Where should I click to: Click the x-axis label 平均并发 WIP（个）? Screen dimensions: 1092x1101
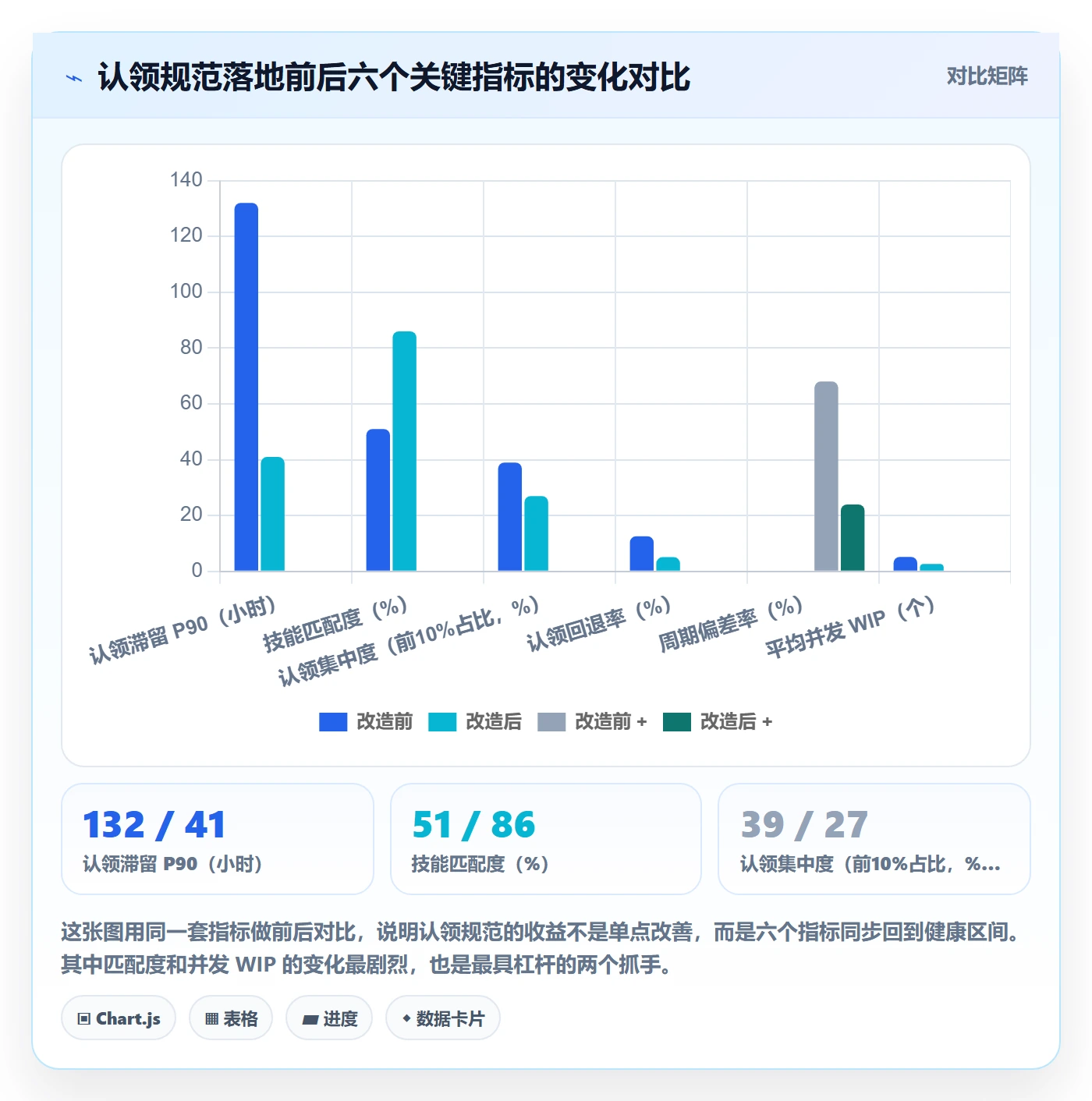(850, 627)
